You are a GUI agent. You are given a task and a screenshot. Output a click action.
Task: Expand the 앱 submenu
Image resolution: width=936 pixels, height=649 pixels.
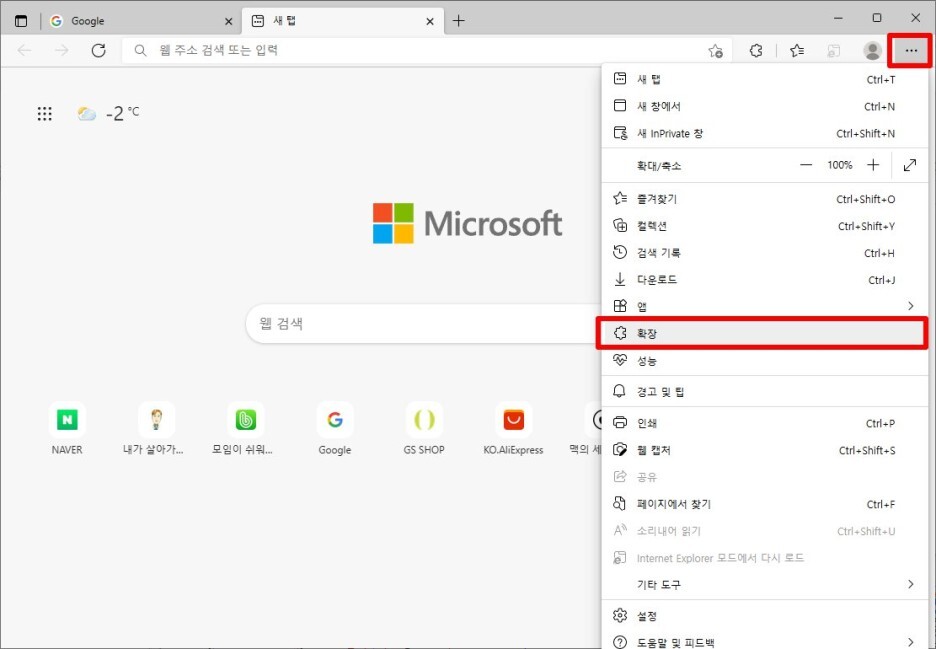coord(765,306)
